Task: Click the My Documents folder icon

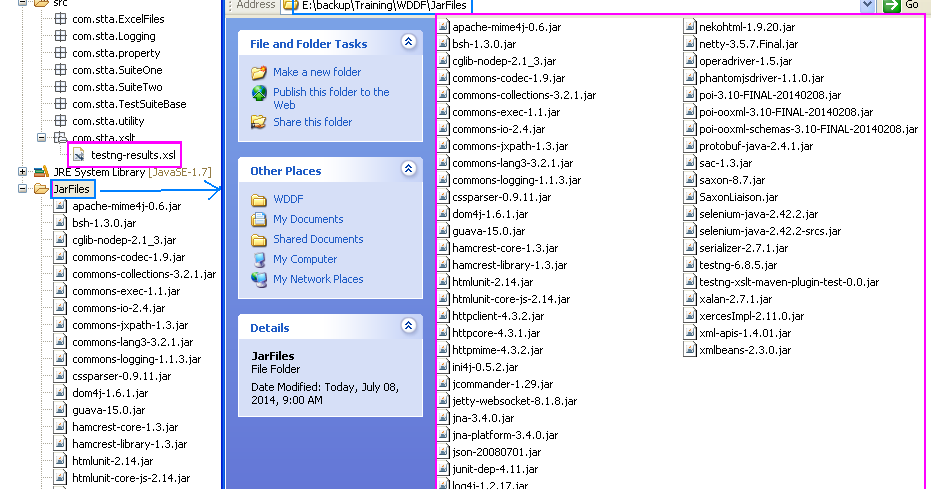Action: click(259, 219)
